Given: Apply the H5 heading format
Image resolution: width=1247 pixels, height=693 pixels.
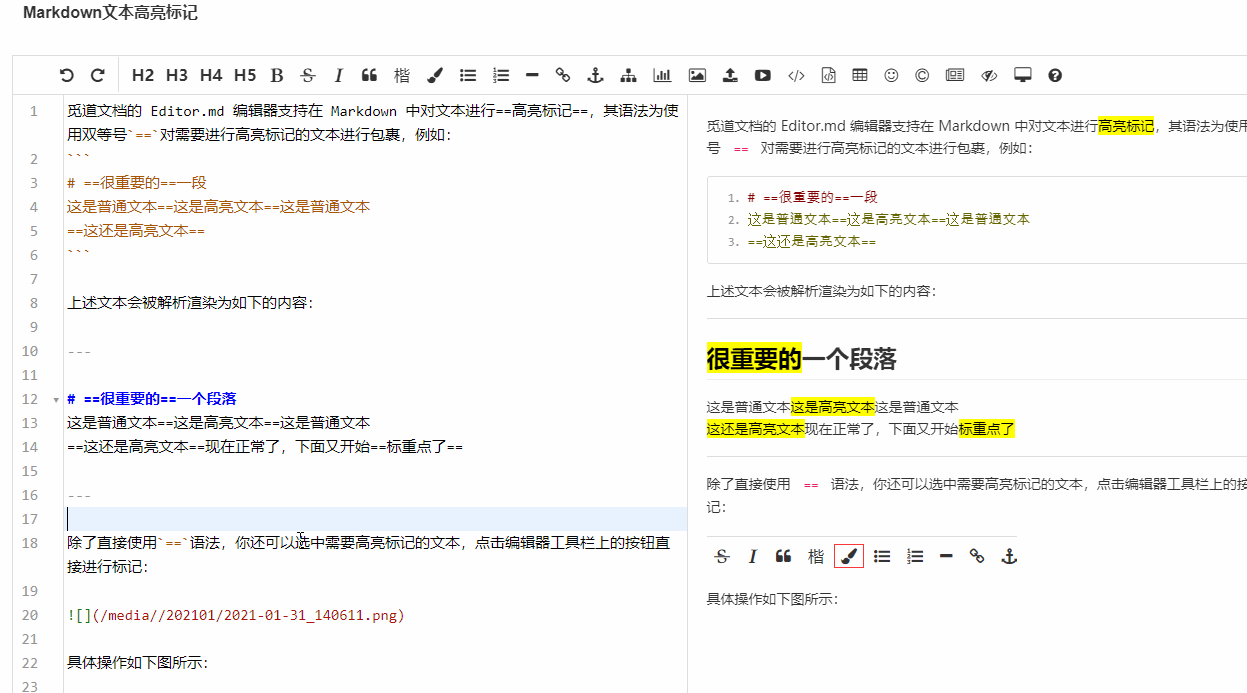Looking at the screenshot, I should (245, 75).
